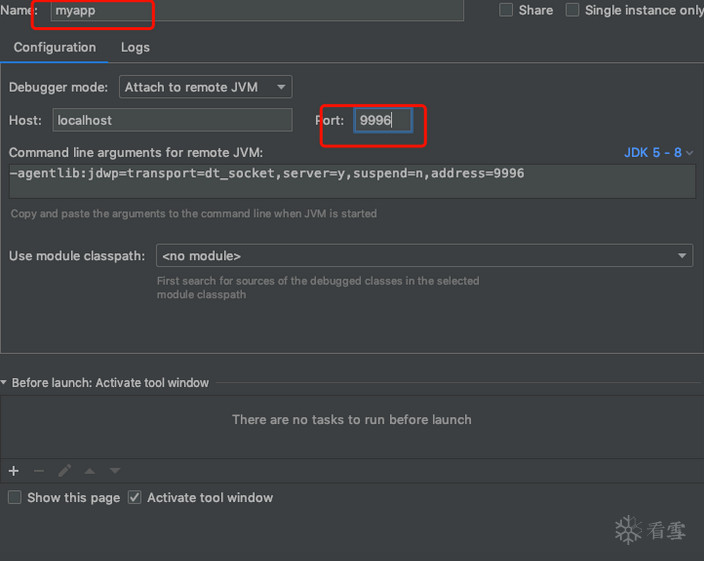The image size is (704, 561).
Task: Uncheck Activate tool window checkbox
Action: (135, 498)
